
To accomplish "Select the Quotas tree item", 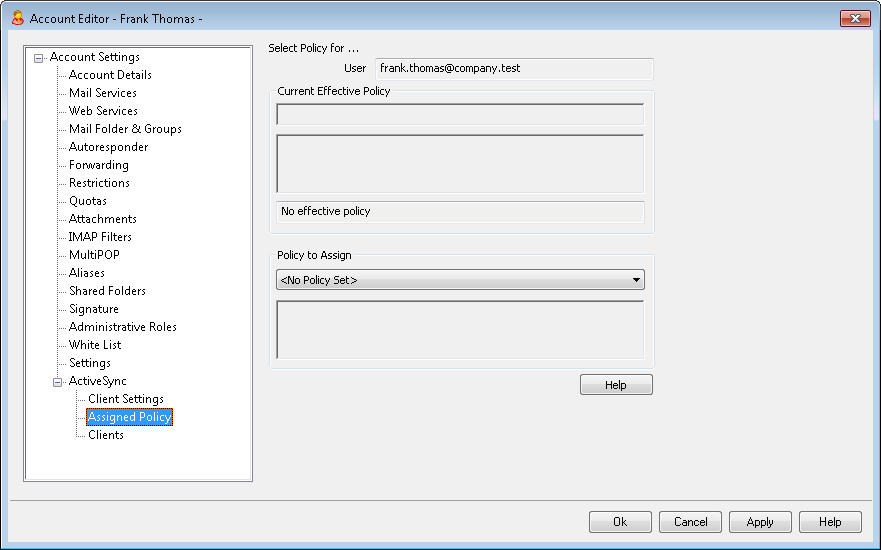I will (88, 201).
